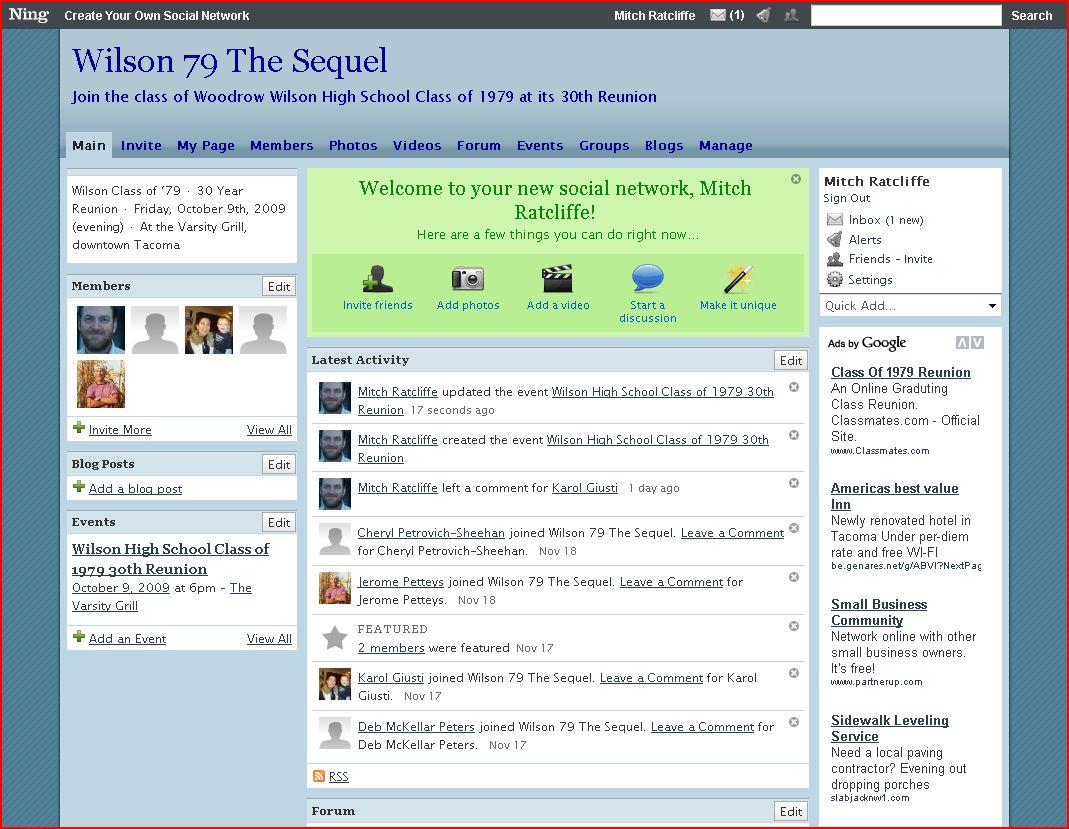Viewport: 1069px width, 829px height.
Task: Dismiss Cheryl Petrovich-Sheehan joined activity item
Action: pyautogui.click(x=794, y=528)
